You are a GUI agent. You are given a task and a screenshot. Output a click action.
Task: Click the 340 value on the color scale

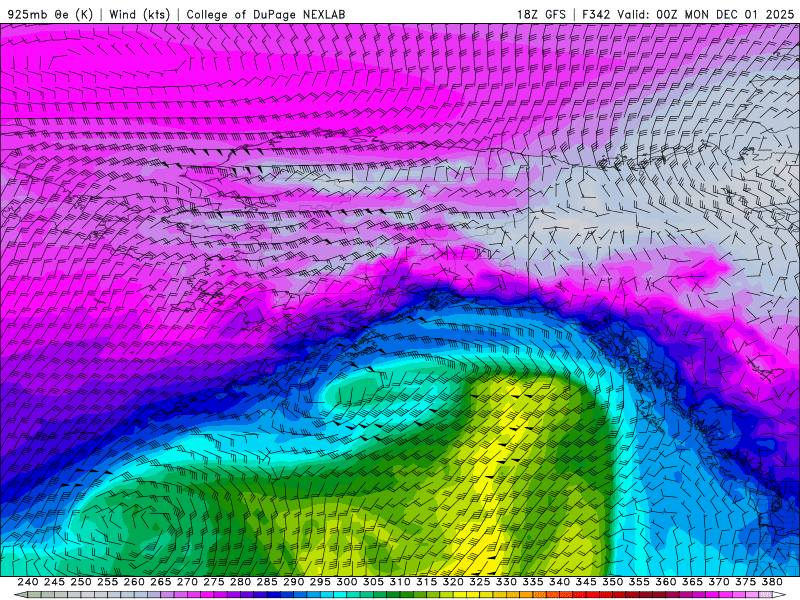pyautogui.click(x=559, y=582)
